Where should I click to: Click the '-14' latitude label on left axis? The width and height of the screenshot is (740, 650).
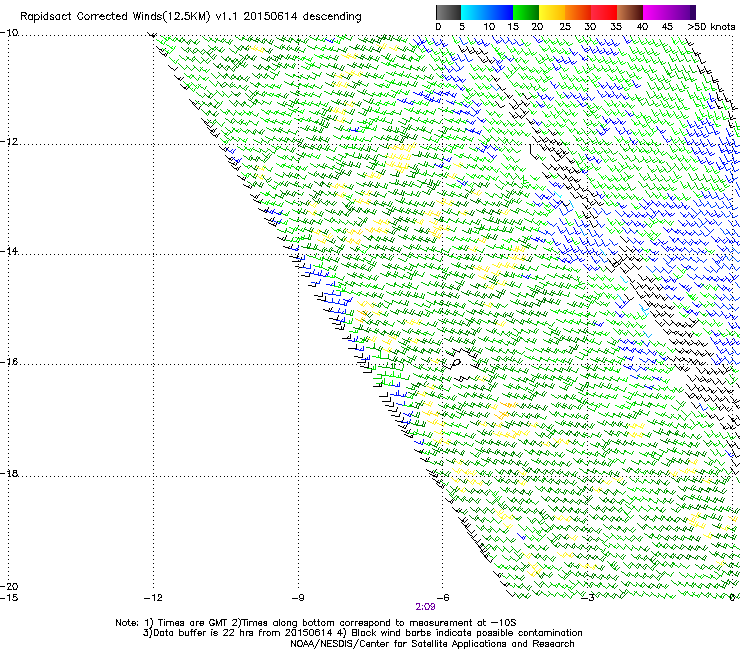pos(9,251)
